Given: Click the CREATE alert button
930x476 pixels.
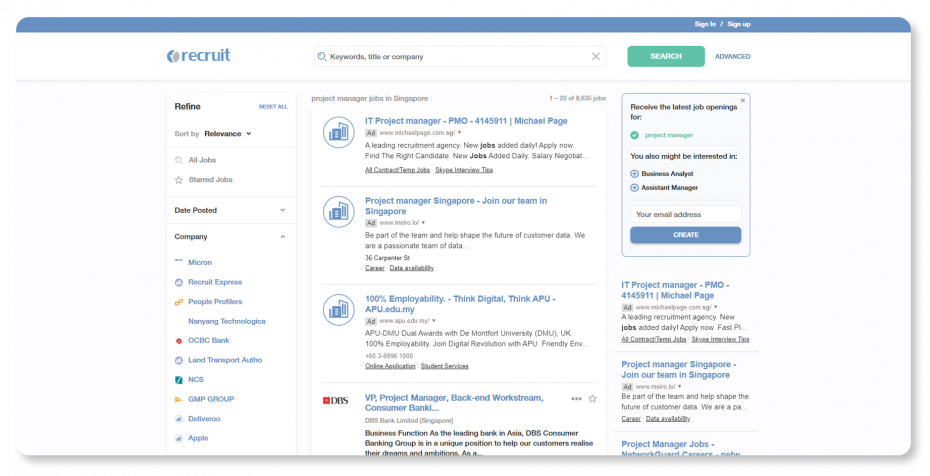Looking at the screenshot, I should tap(686, 235).
